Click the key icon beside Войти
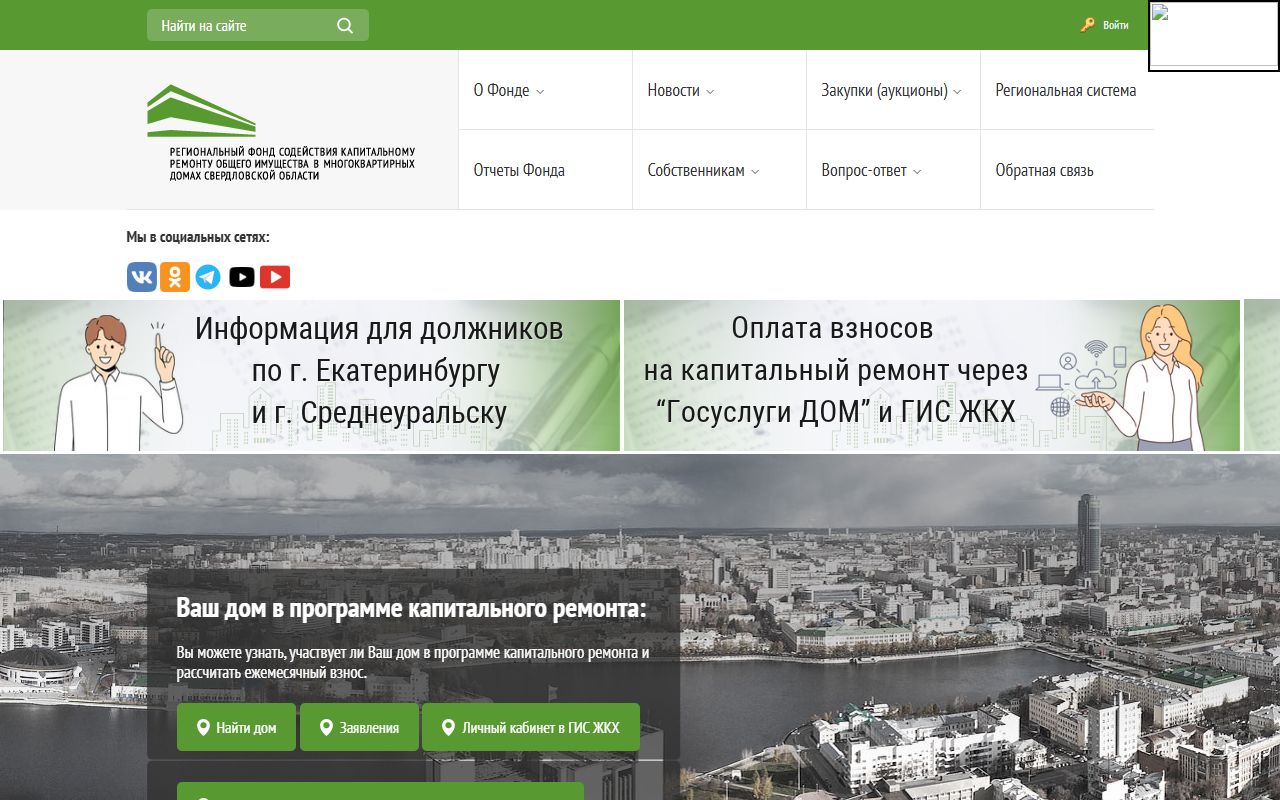Screen dimensions: 1280x800 pyautogui.click(x=1088, y=25)
